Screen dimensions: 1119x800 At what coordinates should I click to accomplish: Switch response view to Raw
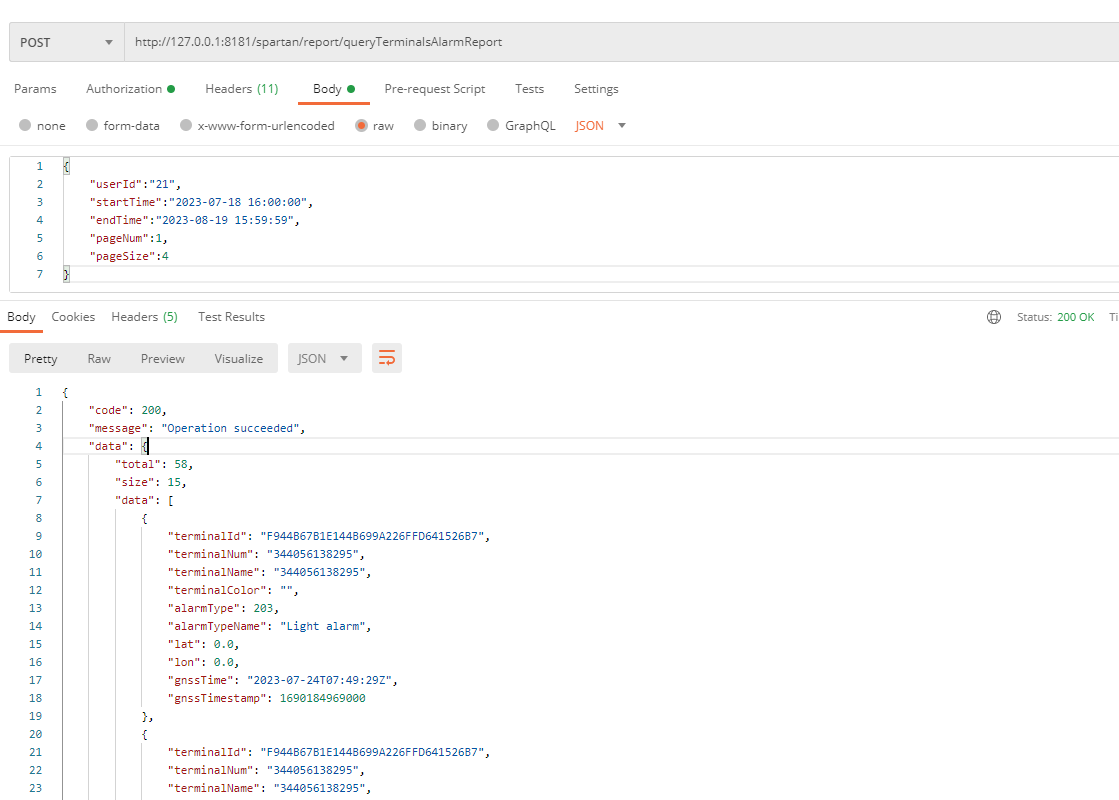[x=99, y=358]
